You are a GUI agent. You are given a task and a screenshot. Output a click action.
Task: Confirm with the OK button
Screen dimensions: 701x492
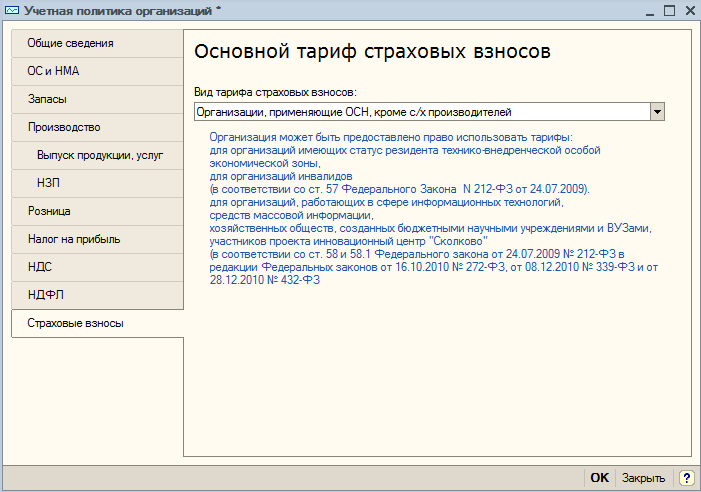[600, 478]
